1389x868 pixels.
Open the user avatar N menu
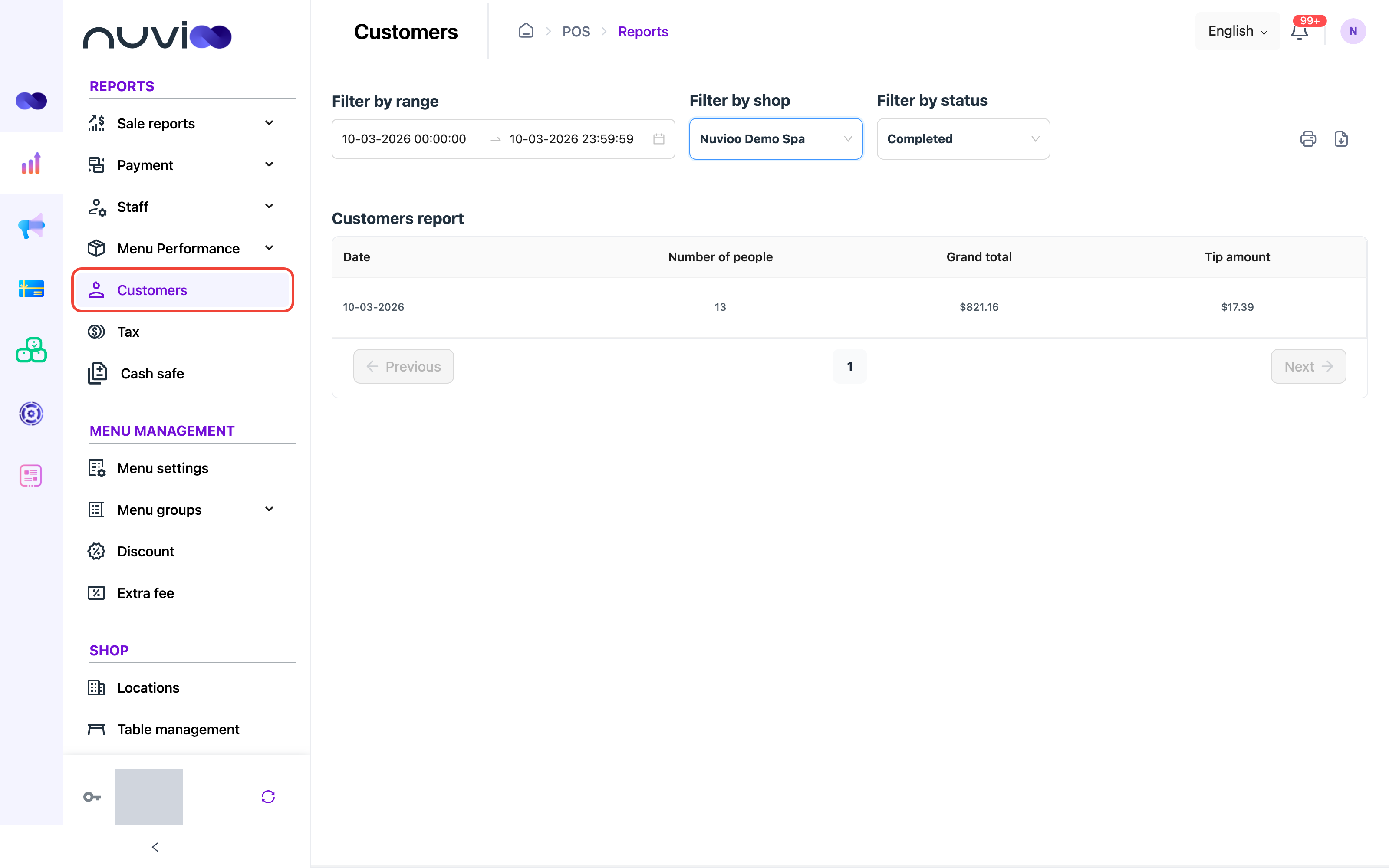click(1353, 32)
